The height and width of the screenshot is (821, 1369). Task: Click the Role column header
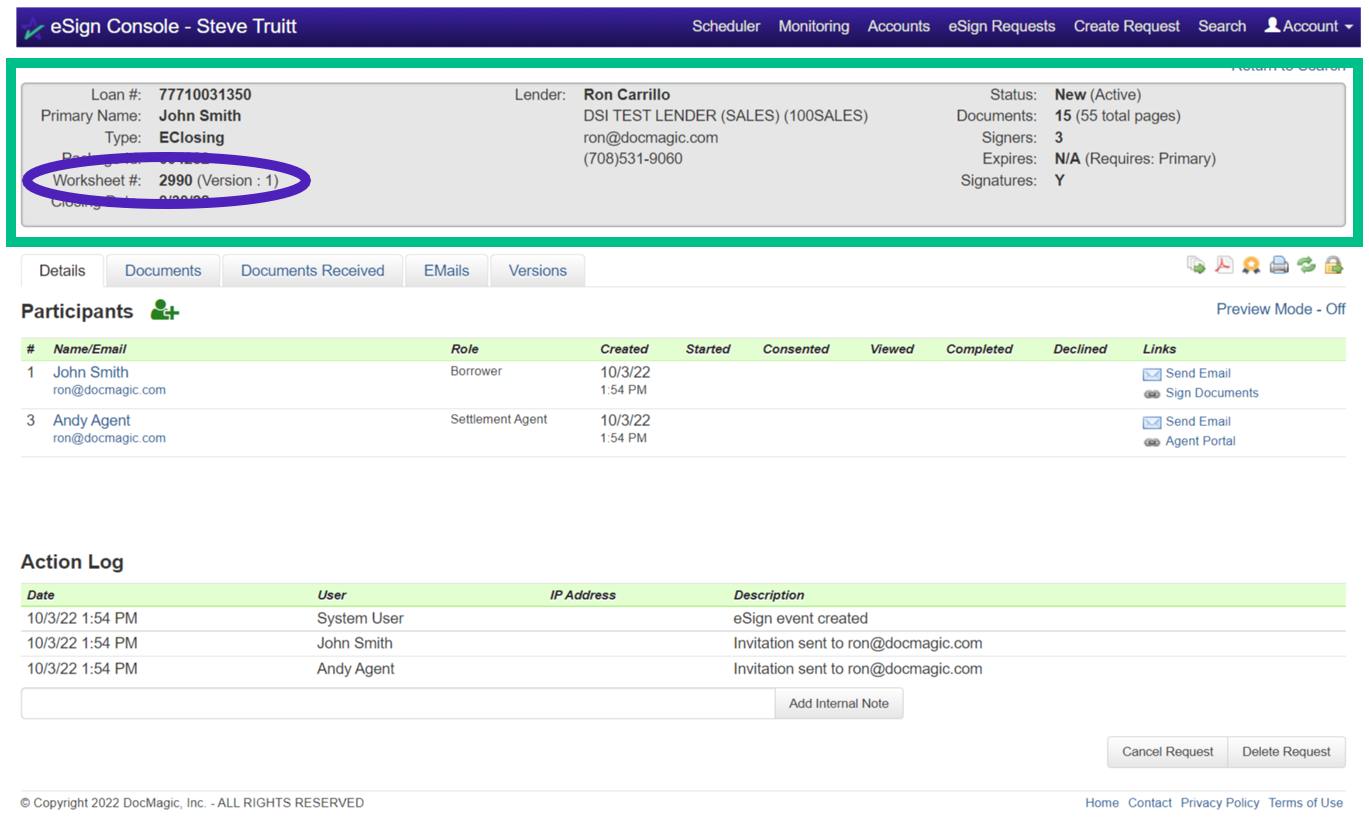pyautogui.click(x=465, y=349)
